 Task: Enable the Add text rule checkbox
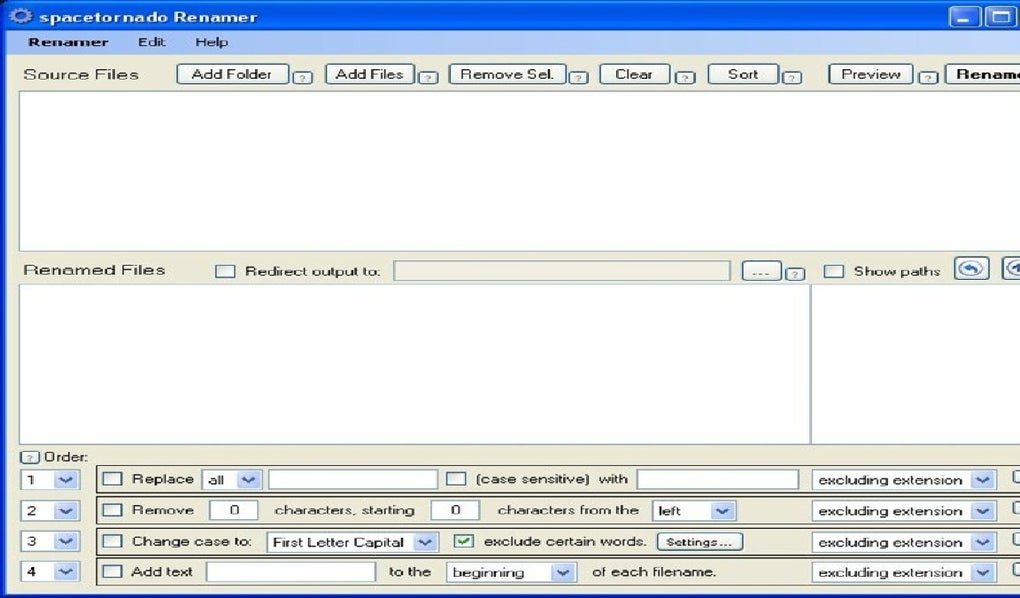point(113,571)
